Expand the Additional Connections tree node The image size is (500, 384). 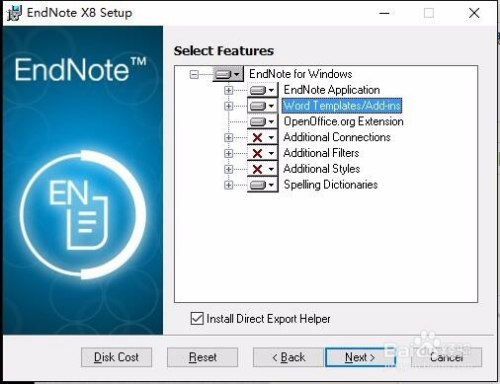tap(228, 137)
